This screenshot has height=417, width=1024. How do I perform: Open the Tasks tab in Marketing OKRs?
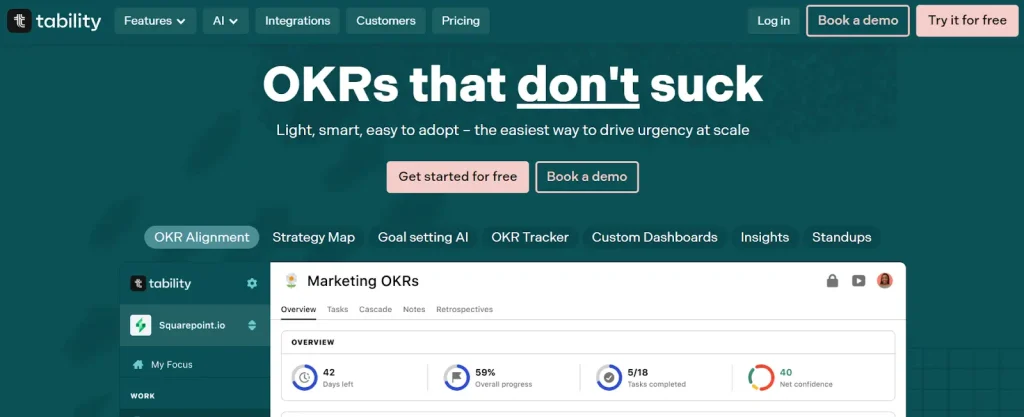pyautogui.click(x=338, y=309)
